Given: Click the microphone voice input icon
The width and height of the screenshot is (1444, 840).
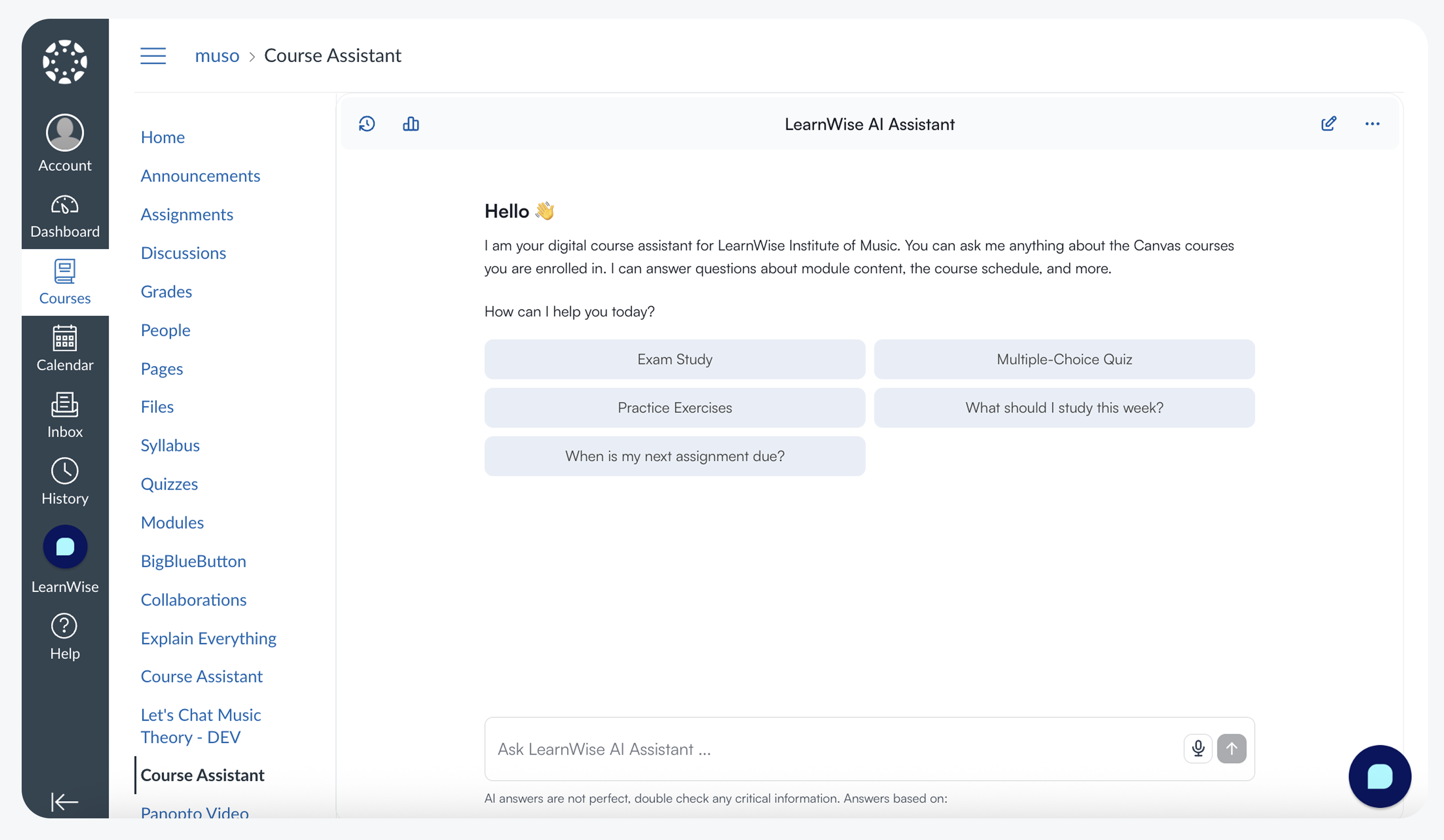Looking at the screenshot, I should click(x=1198, y=749).
